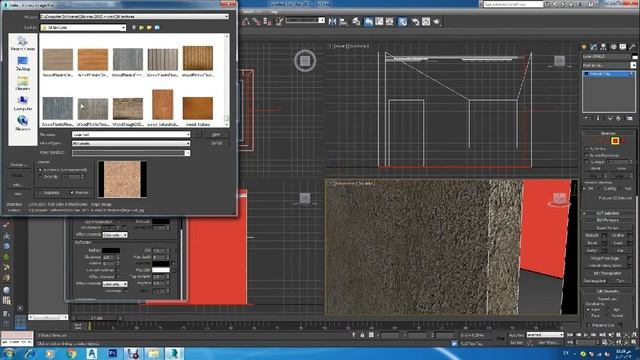Open the Align tool
The height and width of the screenshot is (360, 640).
coord(343,22)
